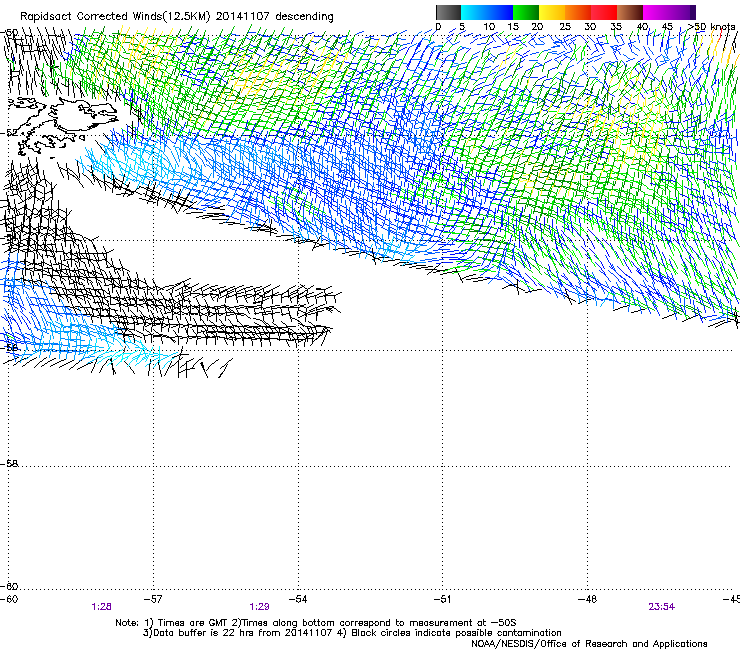The image size is (740, 650).
Task: Click the legend number 40
Action: pos(642,27)
